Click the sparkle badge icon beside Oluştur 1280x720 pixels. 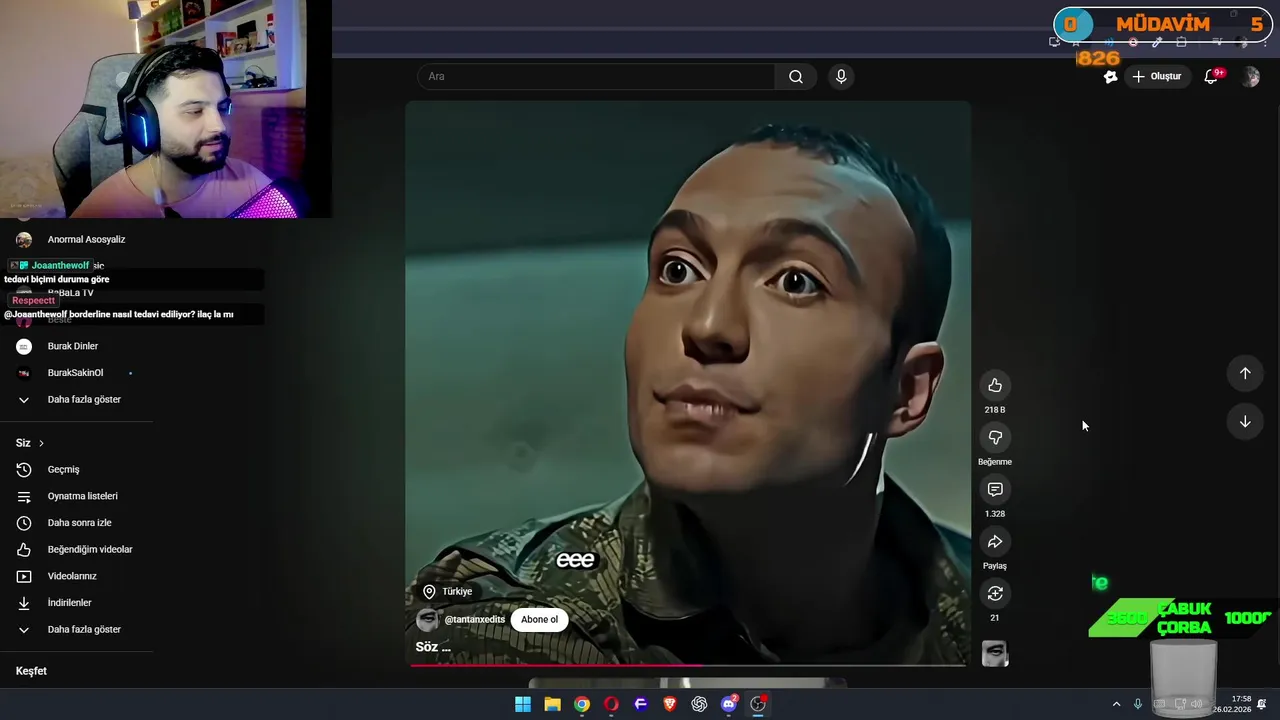[1110, 76]
